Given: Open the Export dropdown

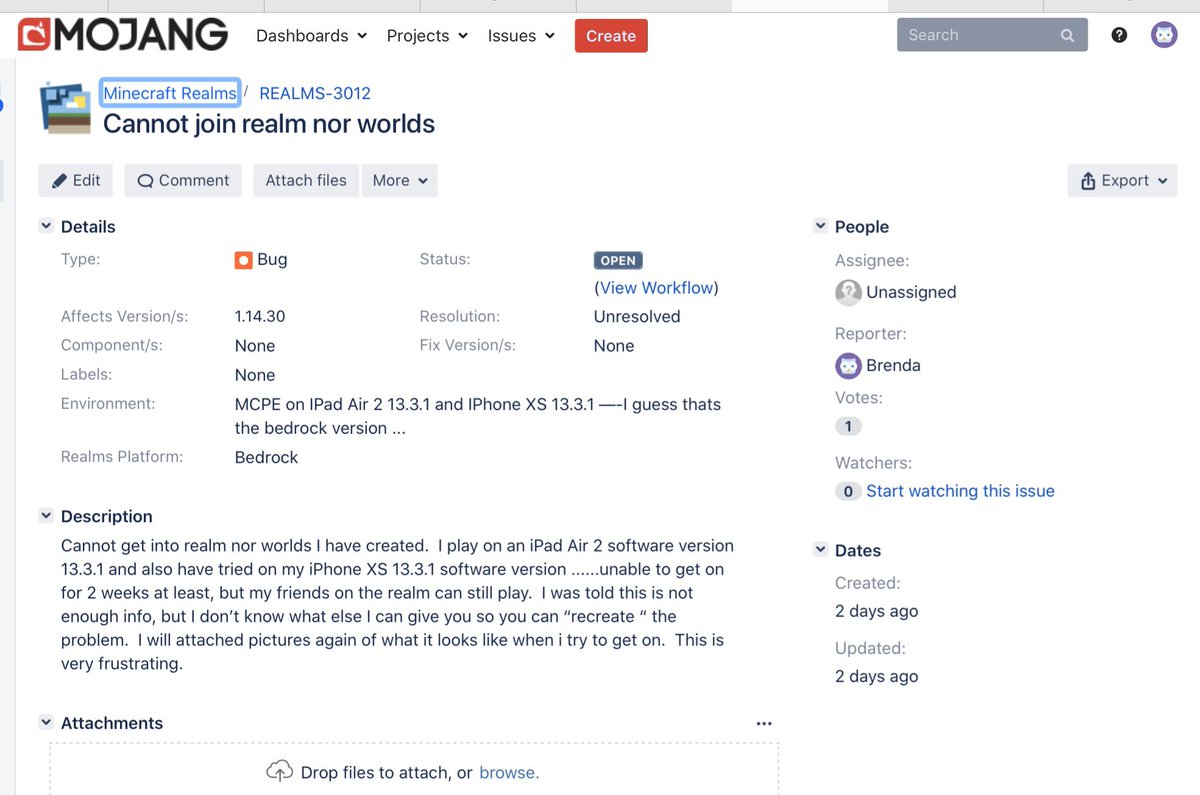Looking at the screenshot, I should [1122, 180].
